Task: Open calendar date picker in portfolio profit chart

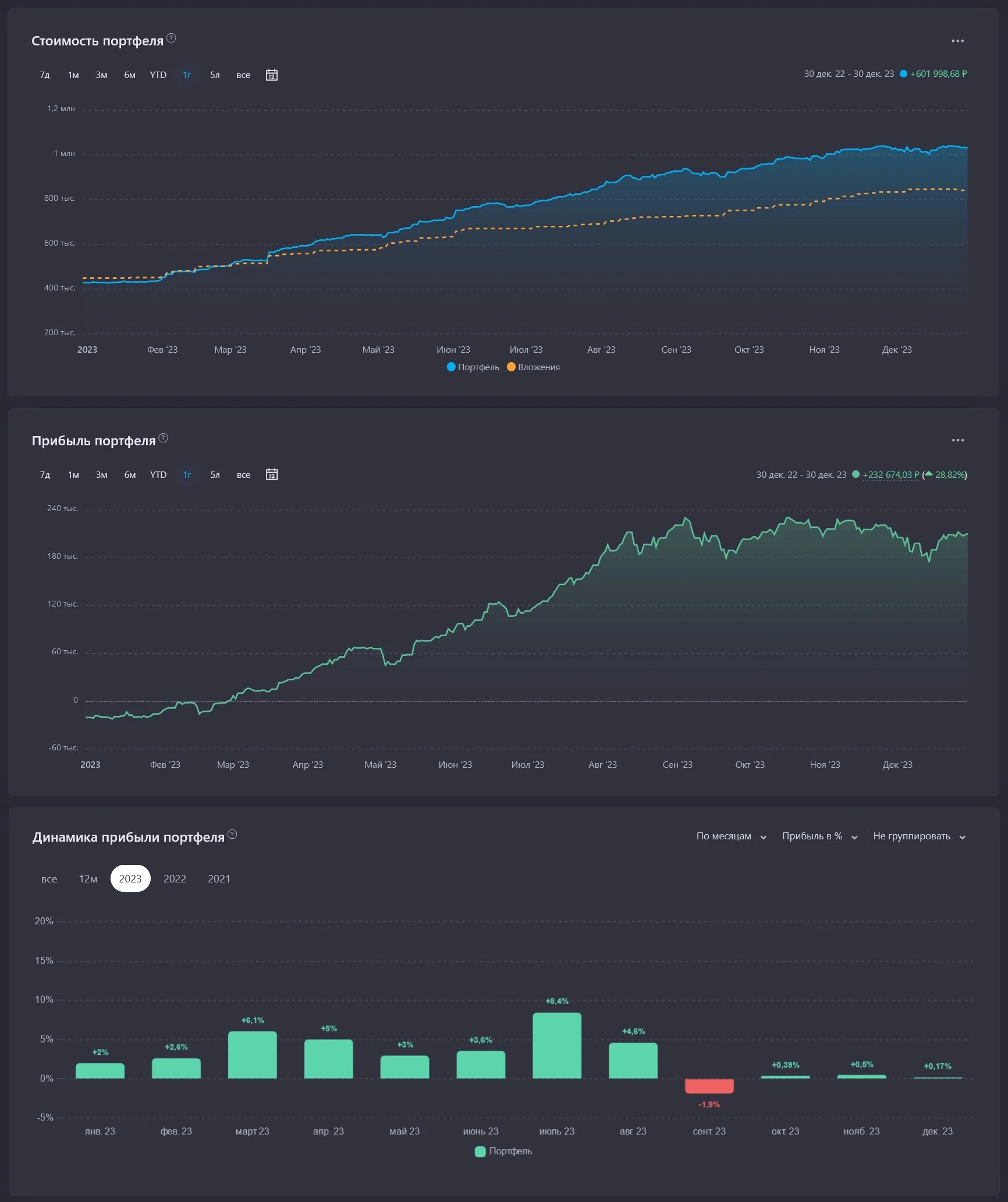Action: coord(271,474)
